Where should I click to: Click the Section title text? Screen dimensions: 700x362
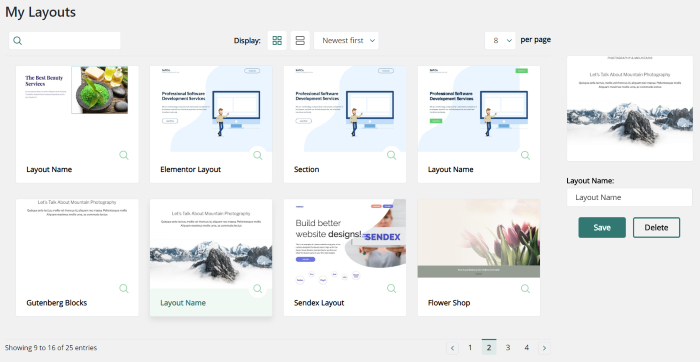click(307, 170)
